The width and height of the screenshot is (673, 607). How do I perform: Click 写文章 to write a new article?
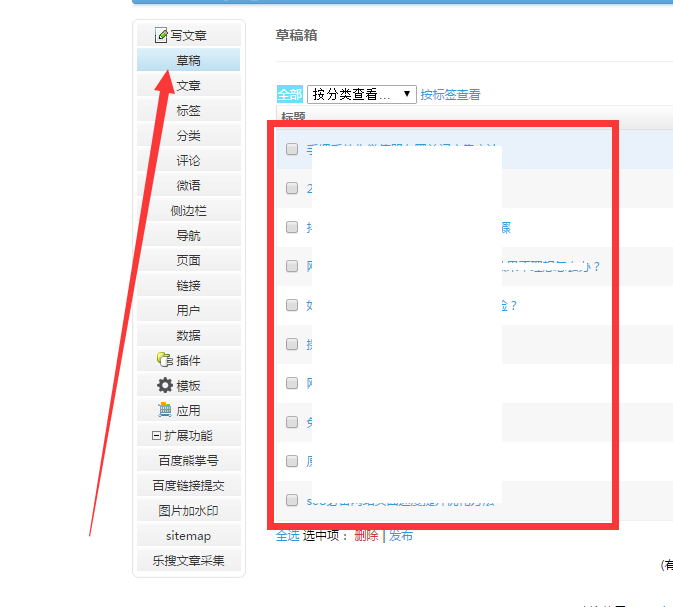coord(188,35)
